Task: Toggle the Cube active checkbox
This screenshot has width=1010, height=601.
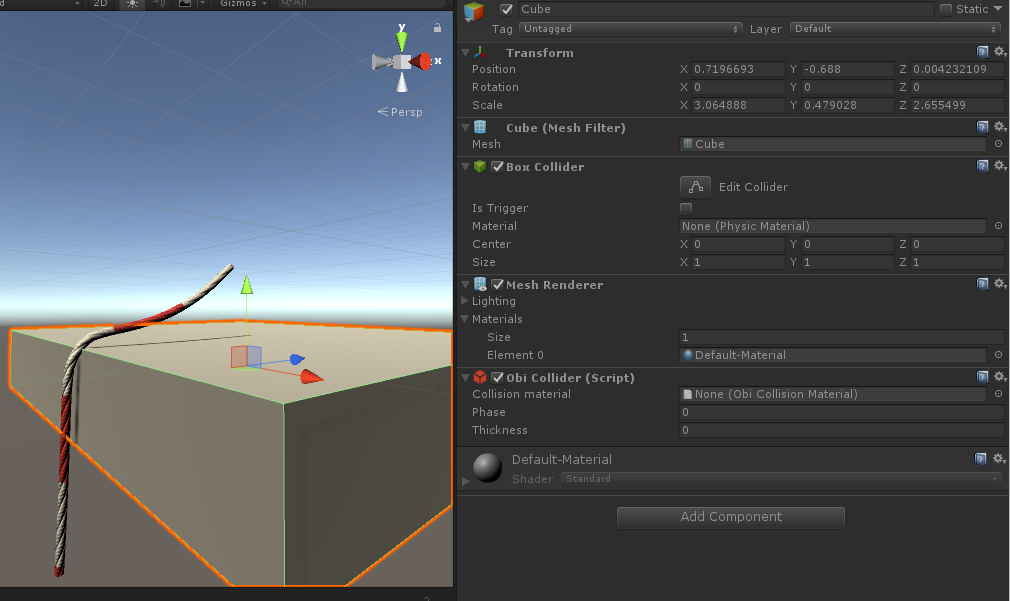Action: 506,9
